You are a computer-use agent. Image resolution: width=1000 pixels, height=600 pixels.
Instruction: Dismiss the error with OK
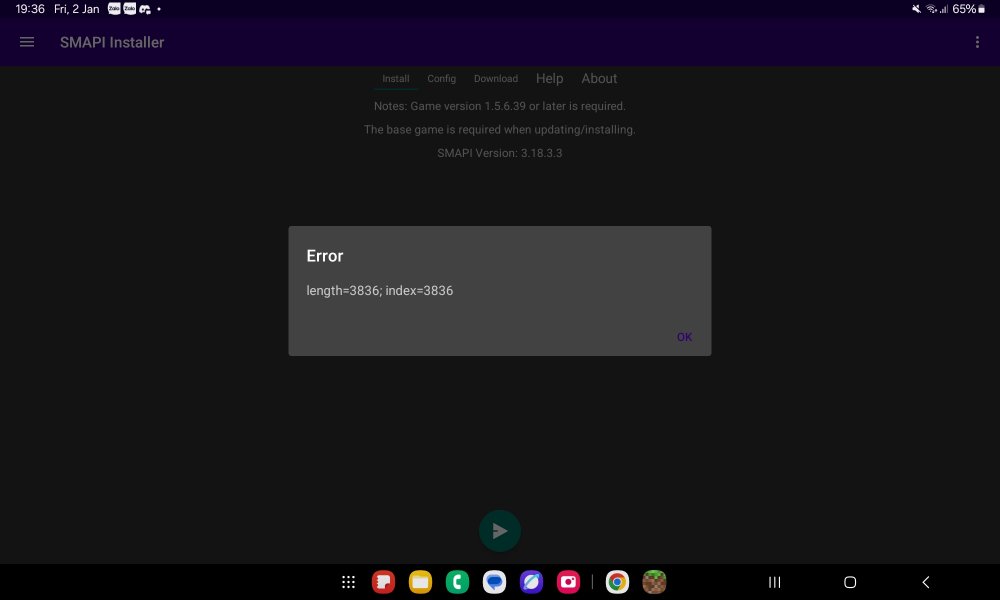pos(684,337)
